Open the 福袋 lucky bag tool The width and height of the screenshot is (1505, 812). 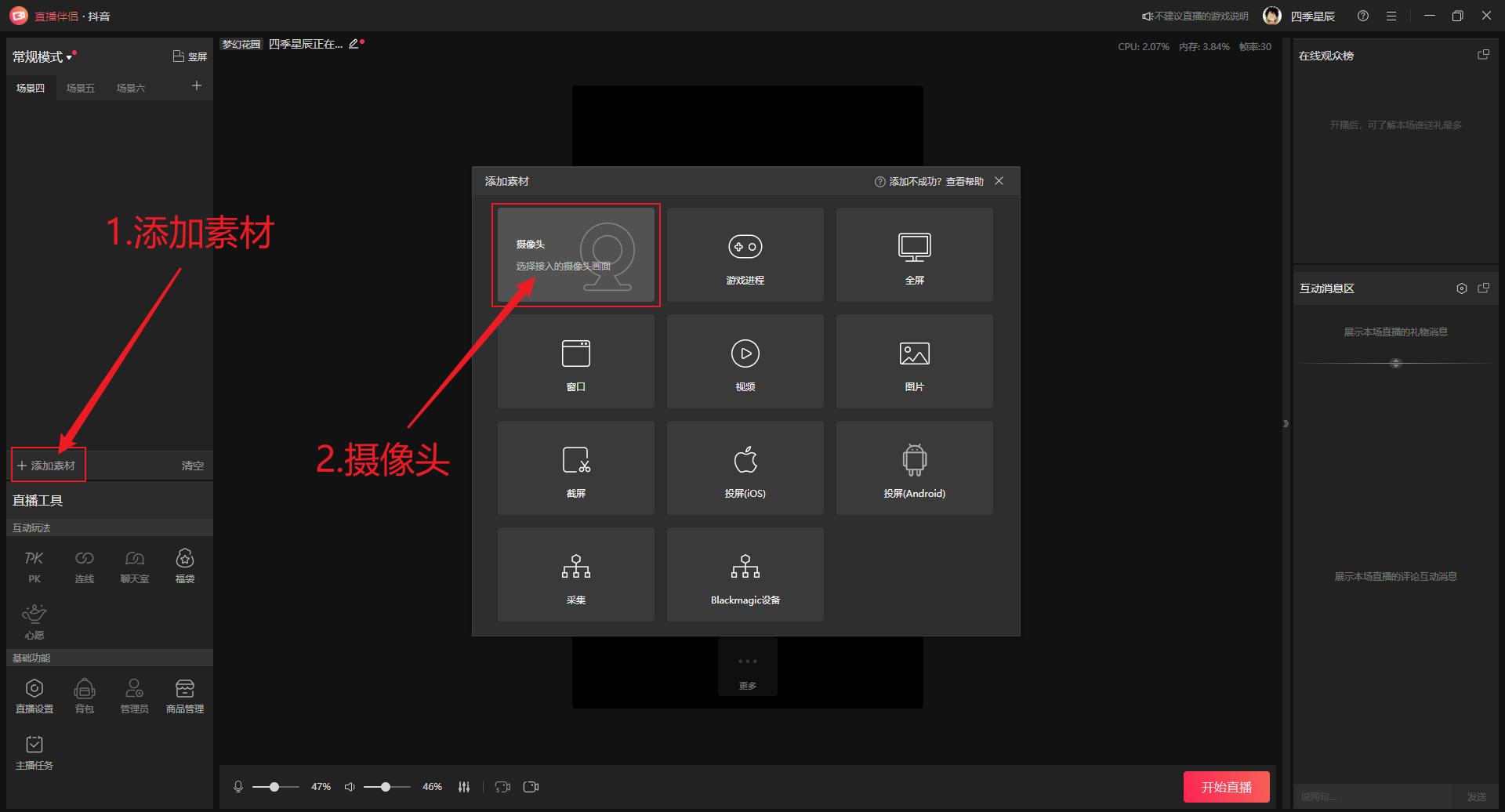(185, 566)
